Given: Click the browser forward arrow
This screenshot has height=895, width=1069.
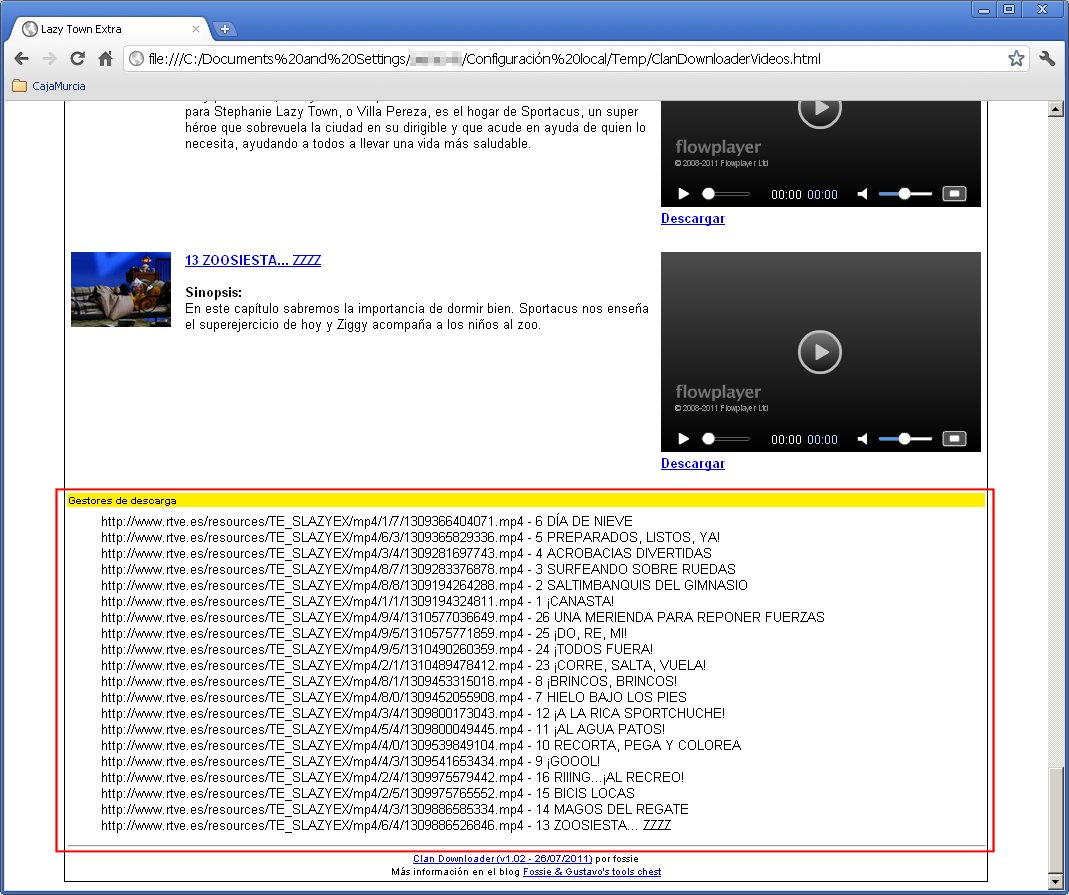Looking at the screenshot, I should pyautogui.click(x=49, y=59).
